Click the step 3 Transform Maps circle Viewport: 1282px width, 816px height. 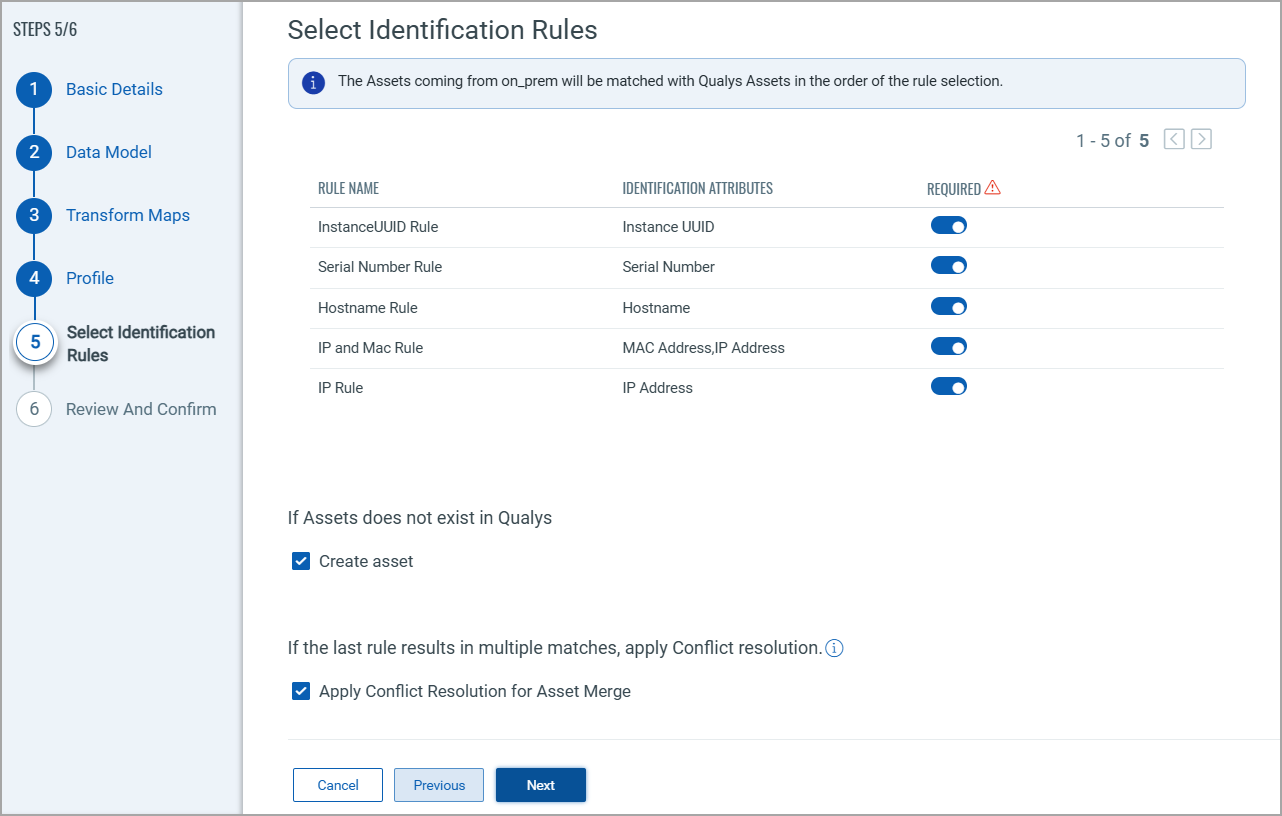pyautogui.click(x=33, y=215)
